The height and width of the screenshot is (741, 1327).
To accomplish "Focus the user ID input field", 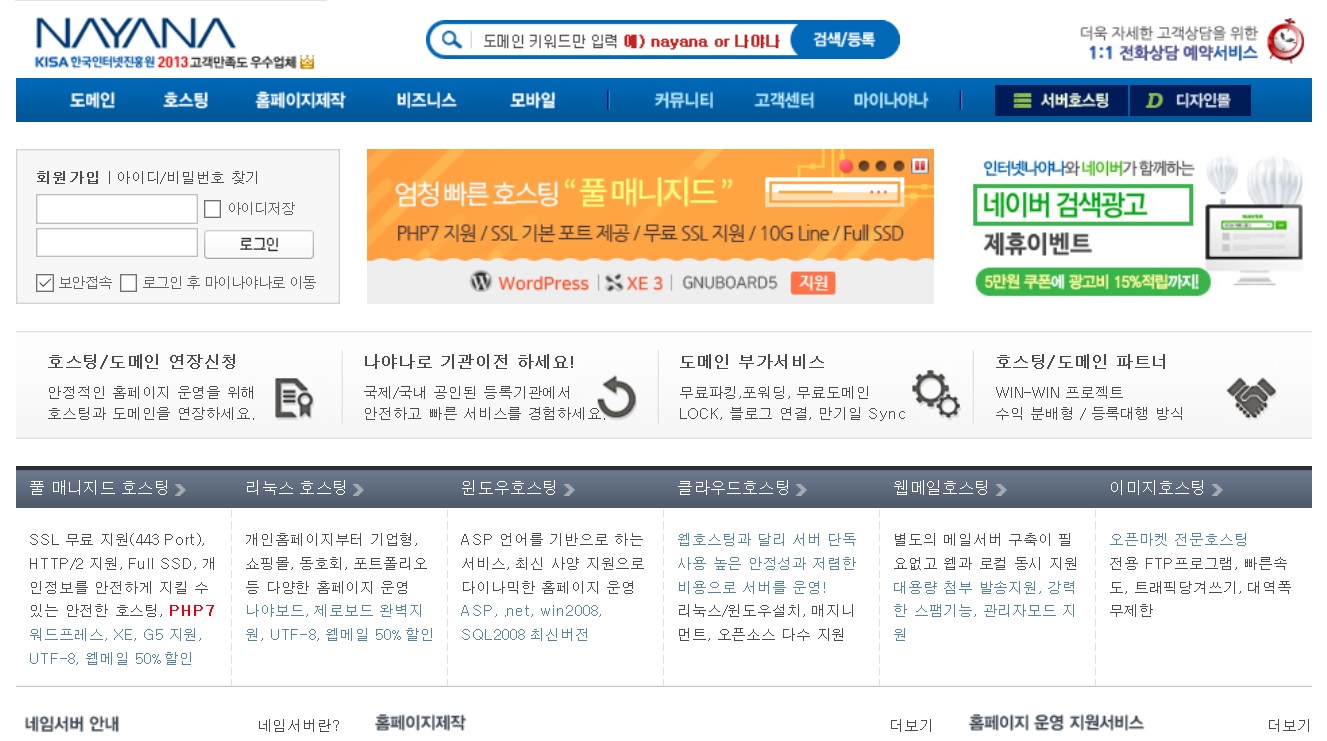I will tap(117, 209).
